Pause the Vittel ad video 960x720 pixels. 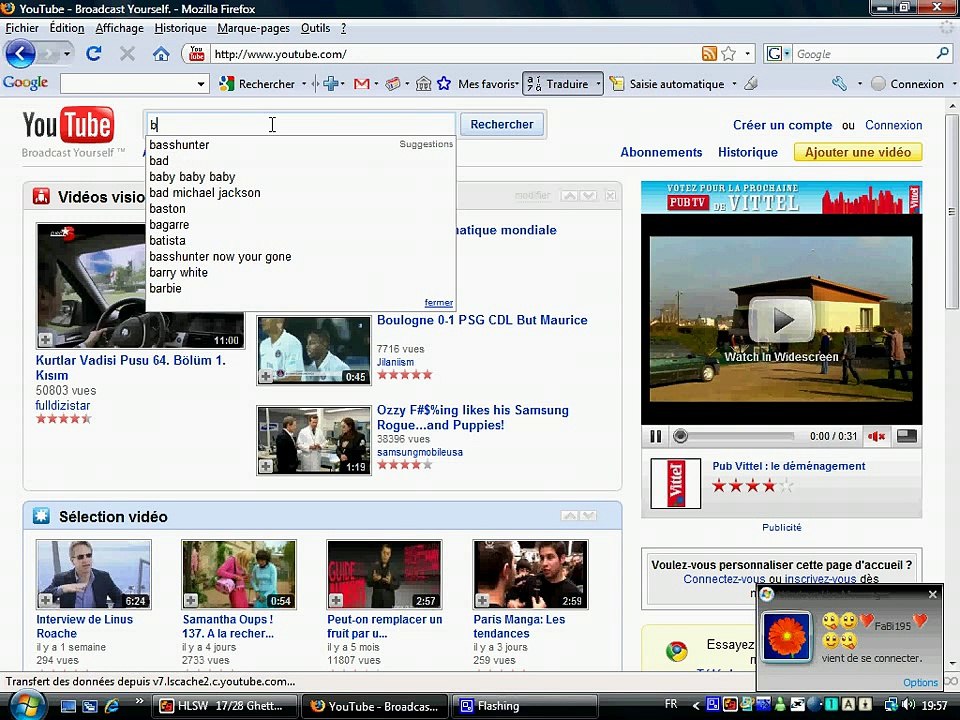656,436
